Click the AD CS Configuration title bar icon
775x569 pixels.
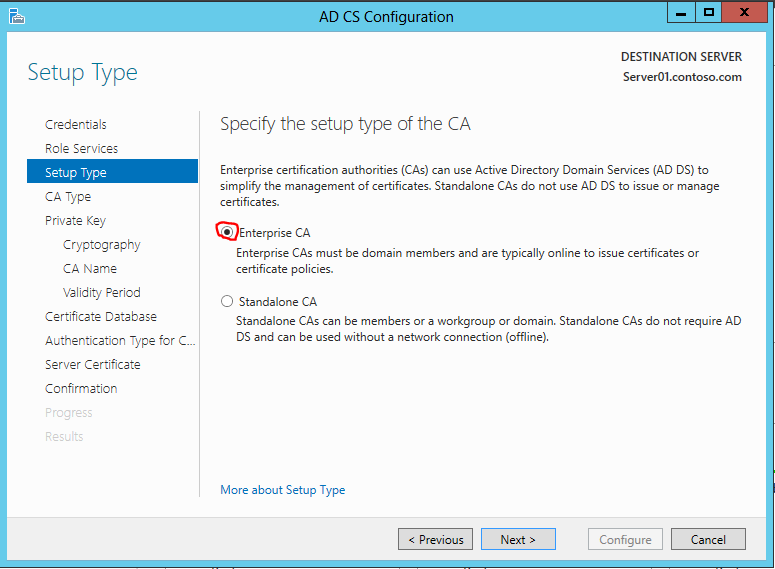pos(17,16)
